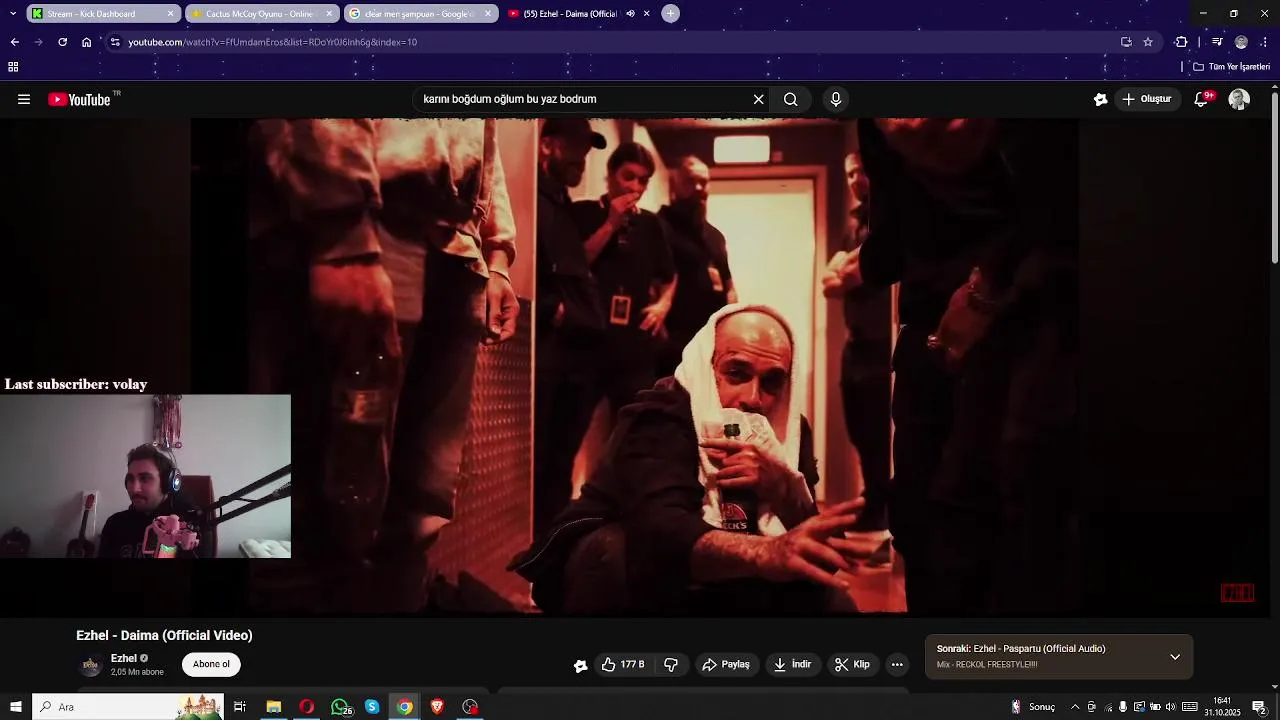Open the apps grid in bookmarks bar
This screenshot has height=720, width=1280.
pyautogui.click(x=13, y=67)
